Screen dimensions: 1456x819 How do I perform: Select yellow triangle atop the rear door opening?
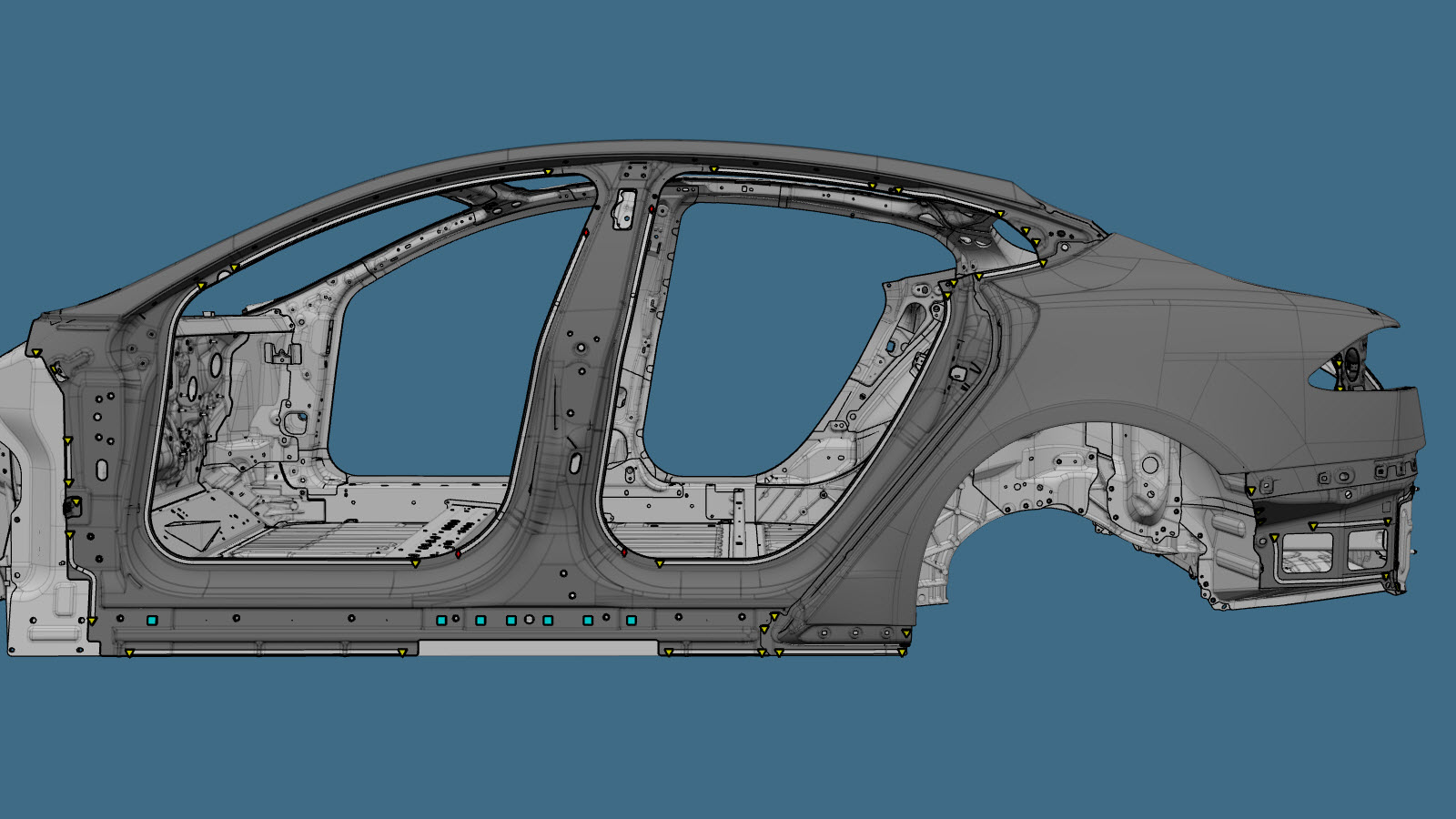[x=714, y=169]
